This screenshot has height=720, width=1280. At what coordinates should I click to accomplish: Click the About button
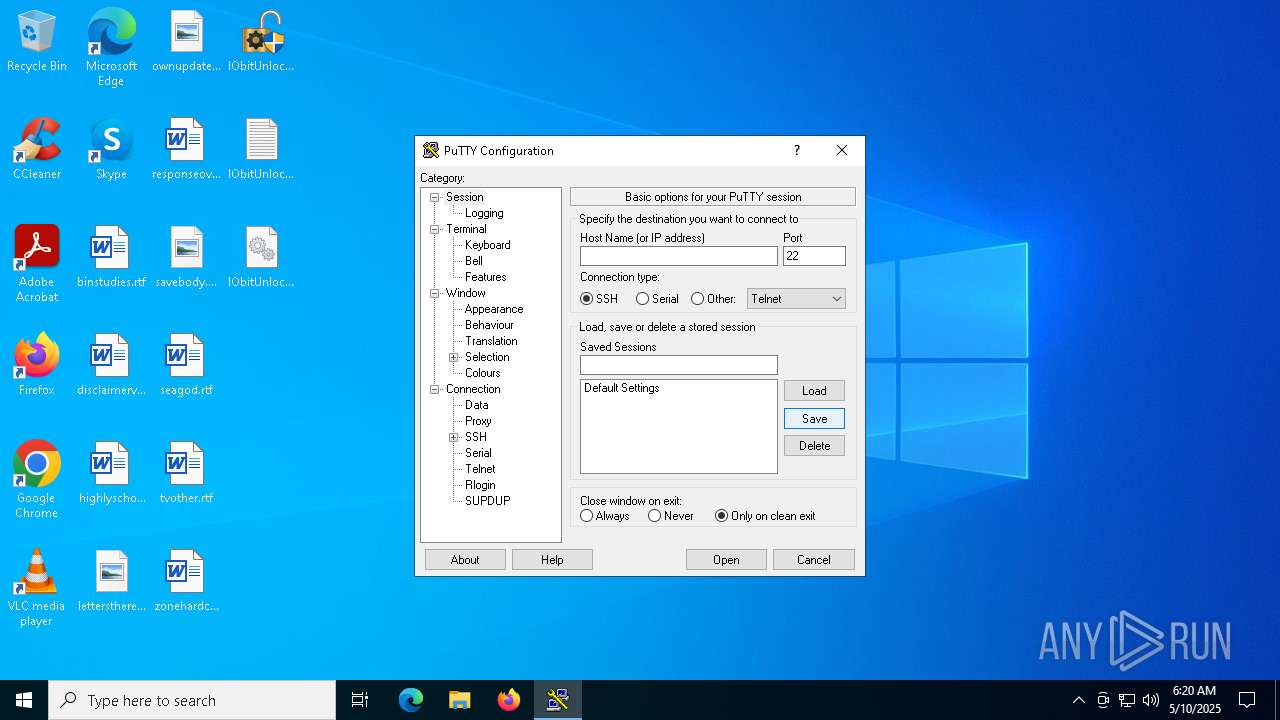[465, 560]
